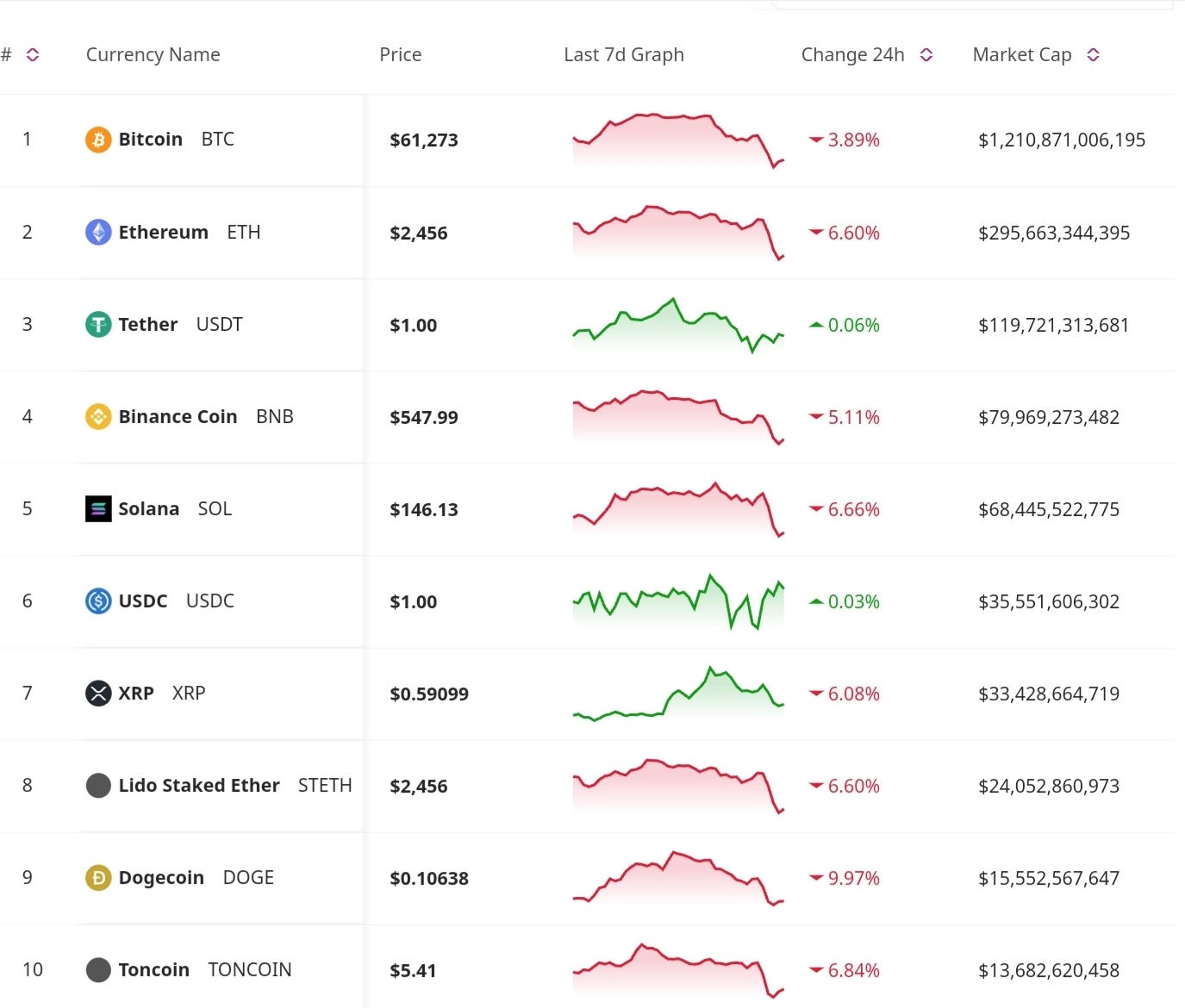Click the DOGE ticker symbol
This screenshot has height=1008, width=1185.
[248, 878]
